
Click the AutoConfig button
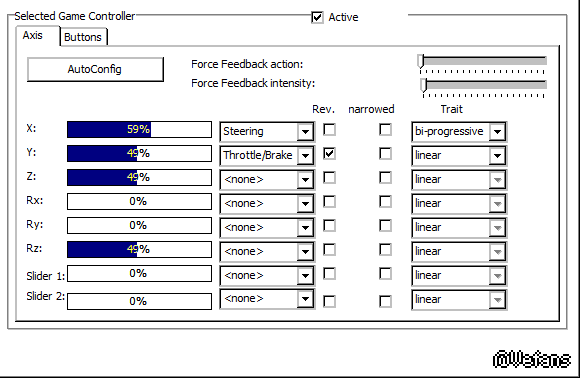click(x=95, y=69)
